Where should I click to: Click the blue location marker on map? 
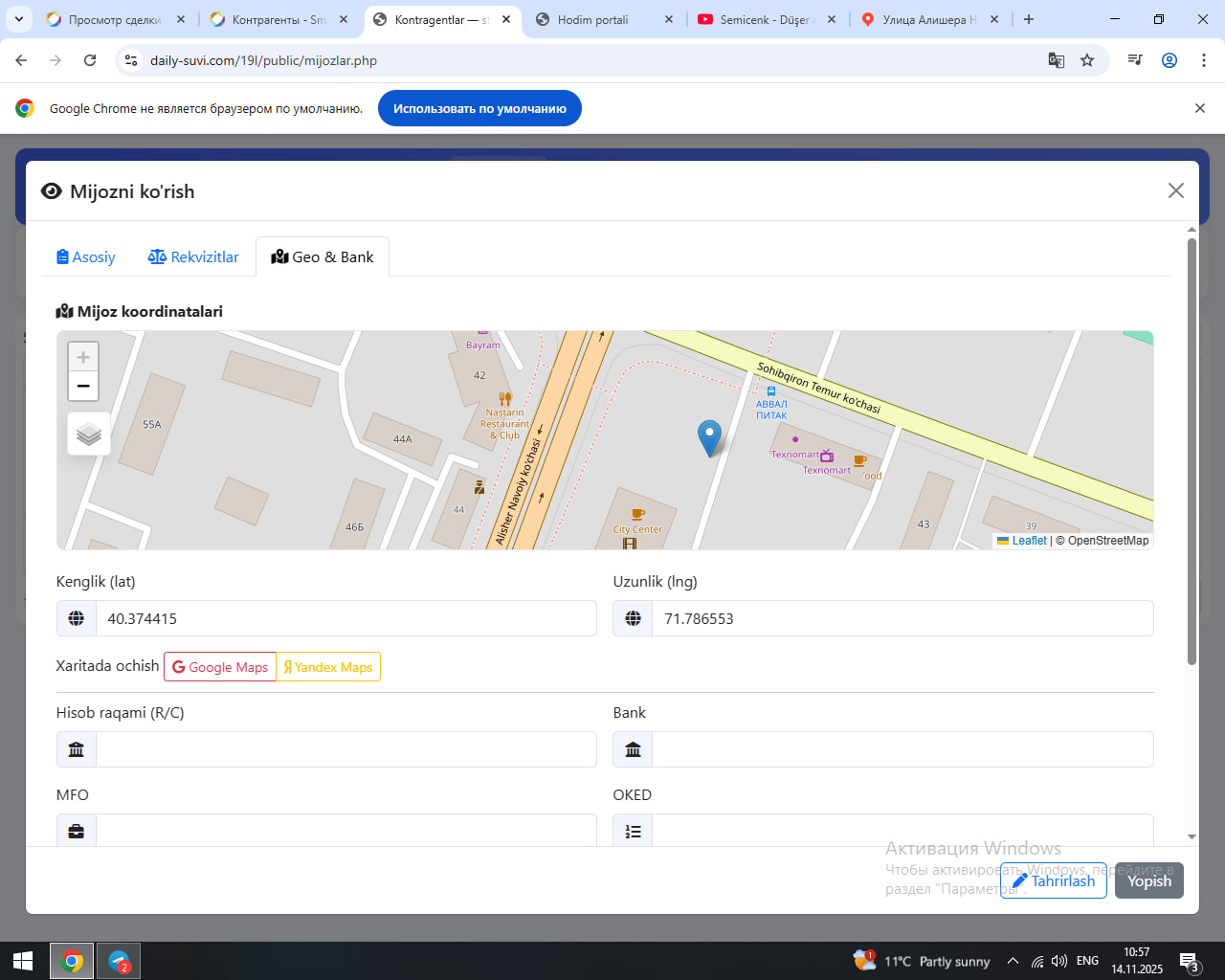point(709,436)
